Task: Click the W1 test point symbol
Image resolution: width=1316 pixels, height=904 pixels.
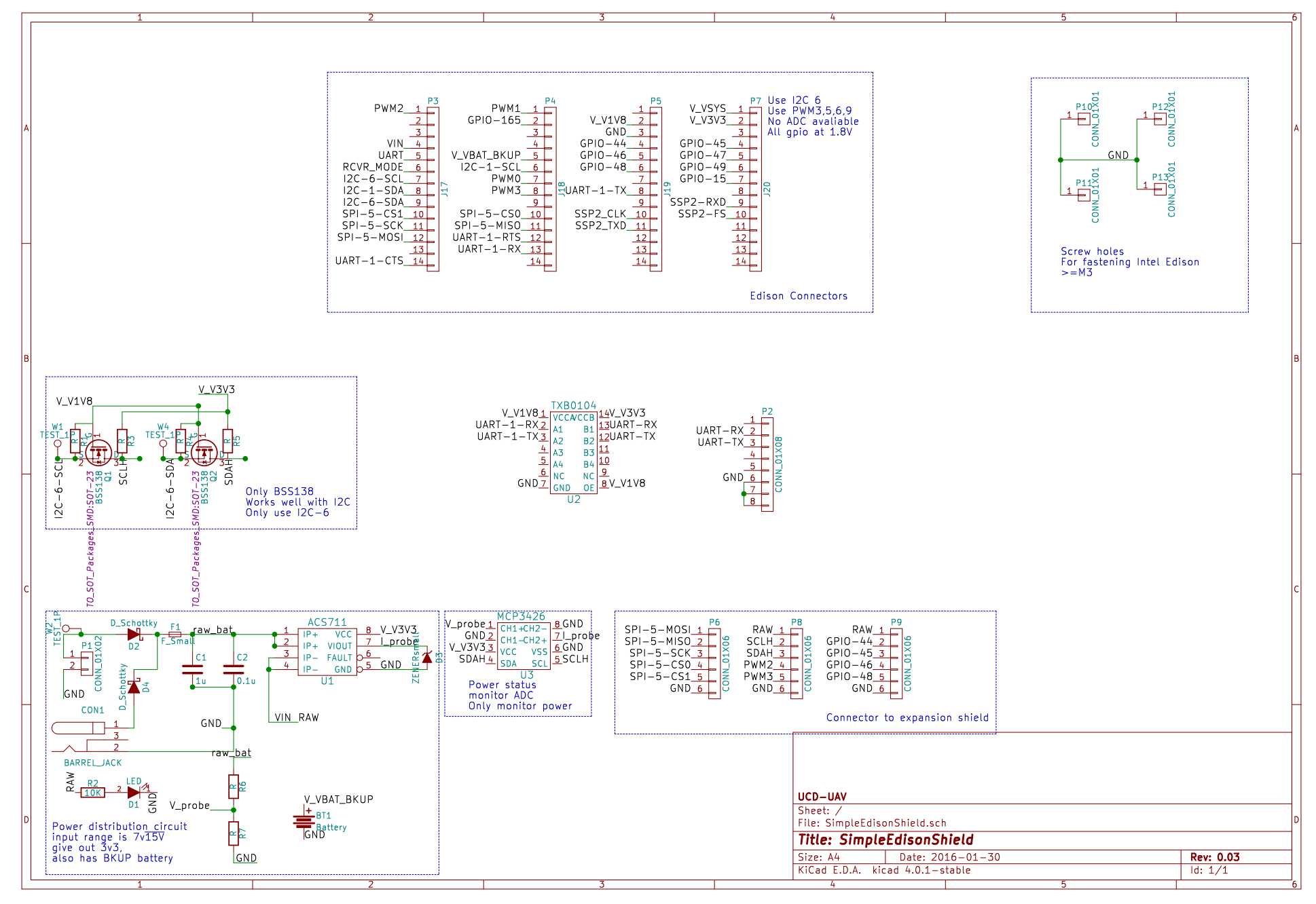Action: pos(58,444)
